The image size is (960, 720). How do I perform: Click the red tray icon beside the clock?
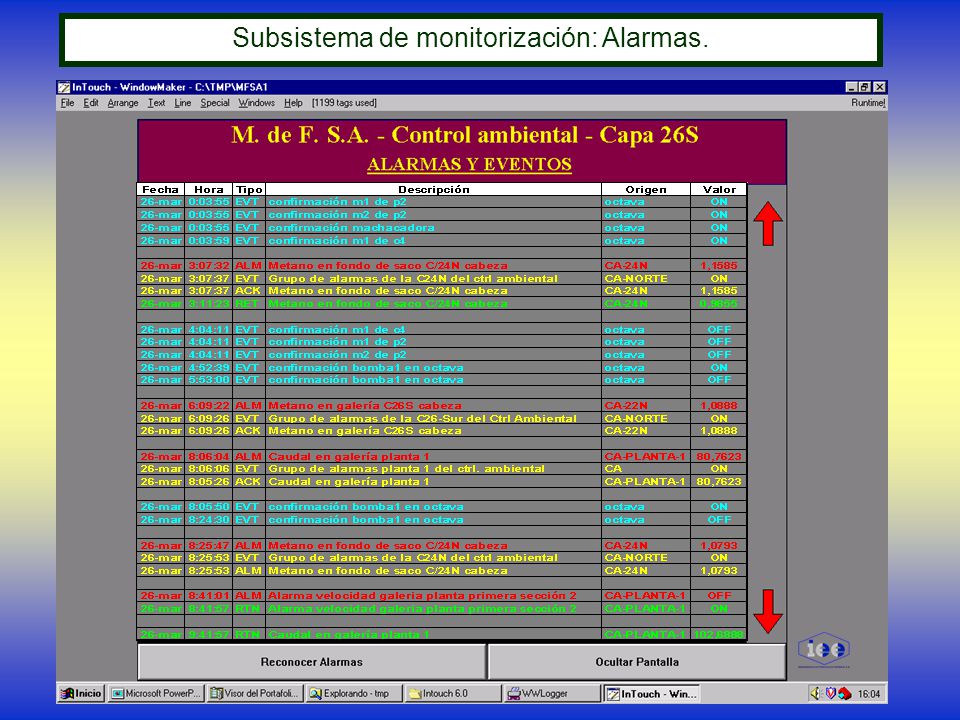tap(845, 693)
